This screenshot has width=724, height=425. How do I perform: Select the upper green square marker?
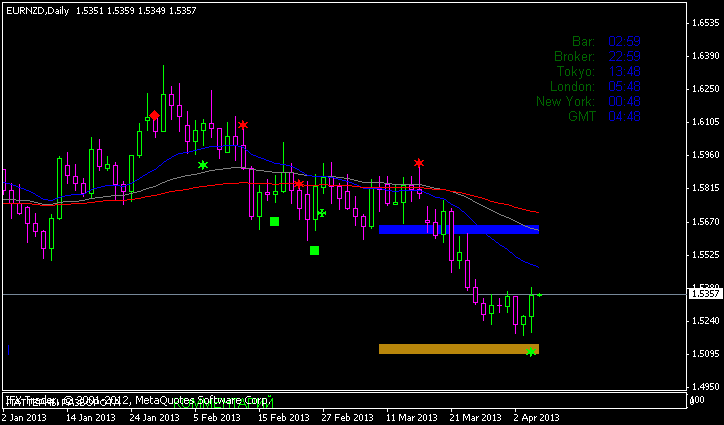coord(274,221)
